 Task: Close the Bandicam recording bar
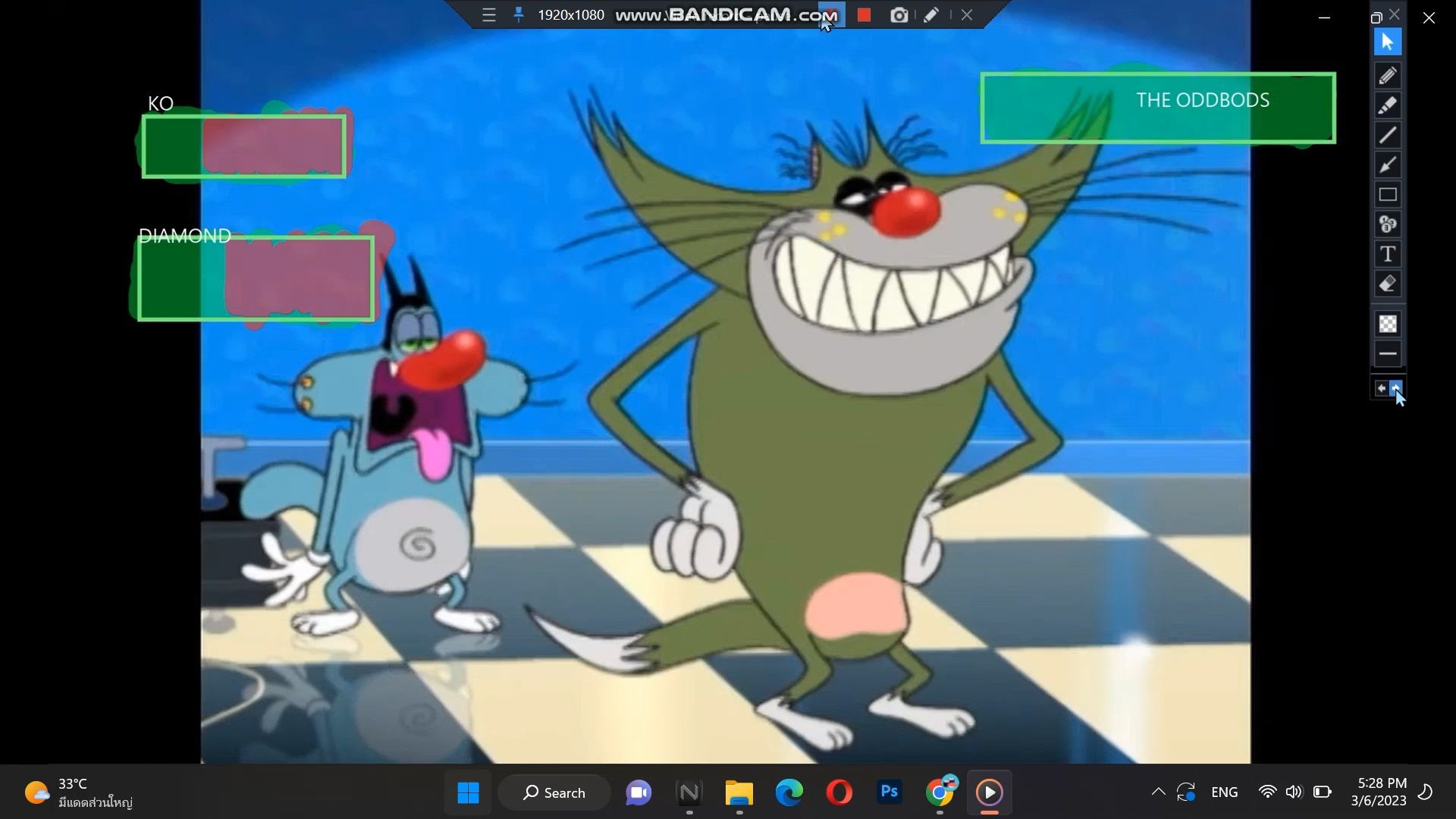[x=967, y=15]
